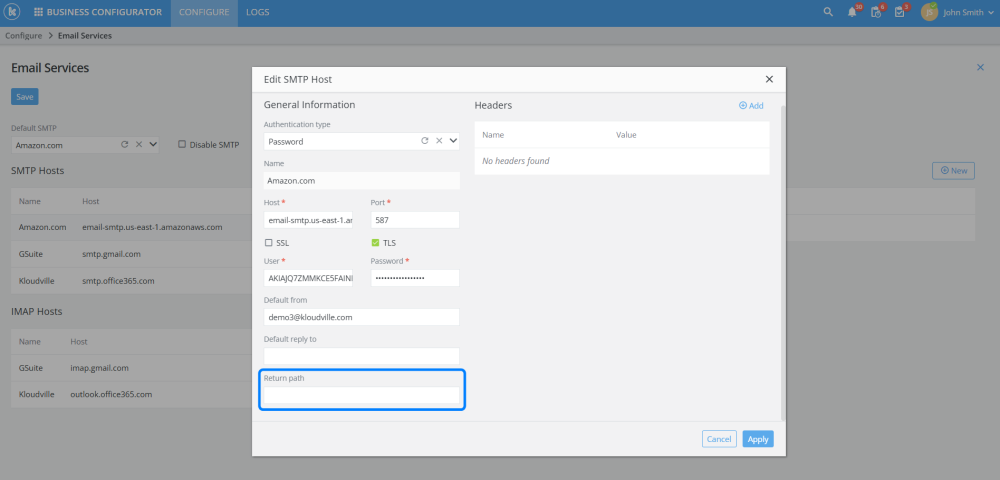Image resolution: width=1000 pixels, height=480 pixels.
Task: Click the Password input field
Action: pyautogui.click(x=415, y=278)
